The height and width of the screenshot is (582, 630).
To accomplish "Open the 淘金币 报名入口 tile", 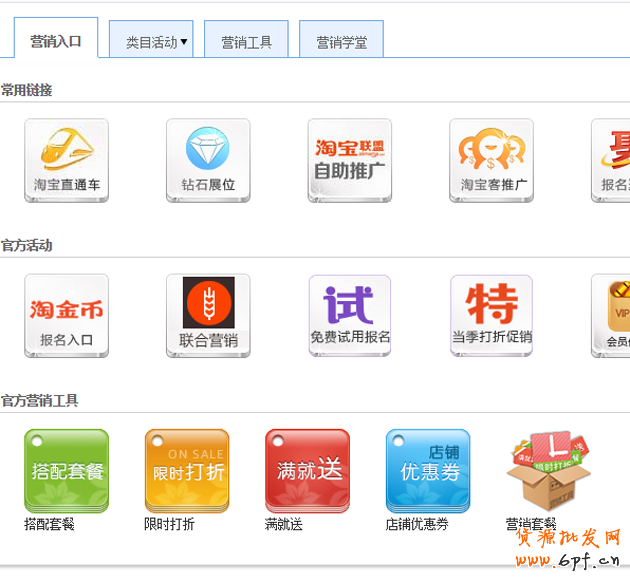I will [x=66, y=316].
